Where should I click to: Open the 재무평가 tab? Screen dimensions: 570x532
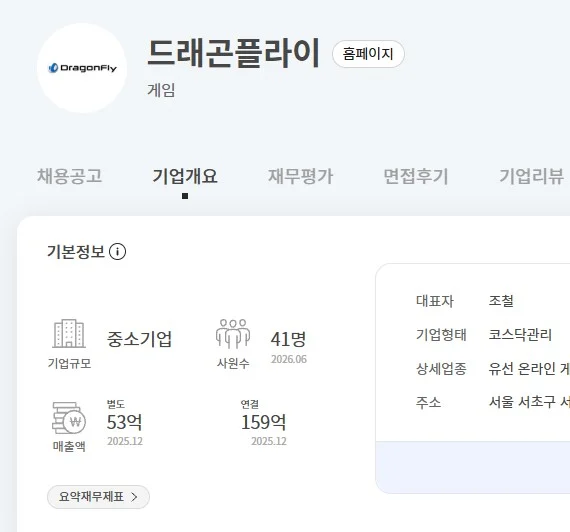(300, 176)
